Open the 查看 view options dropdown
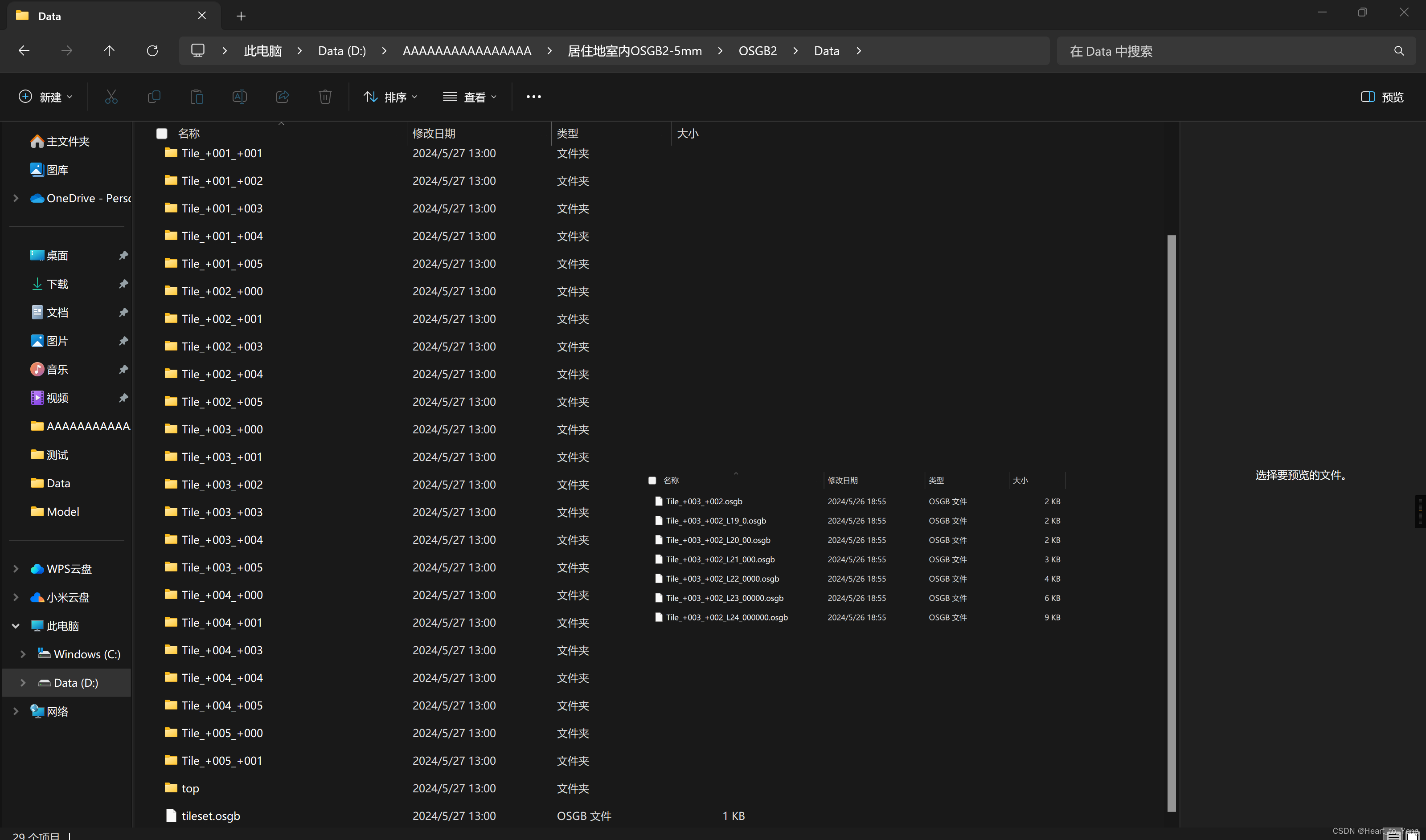The height and width of the screenshot is (840, 1426). 470,97
